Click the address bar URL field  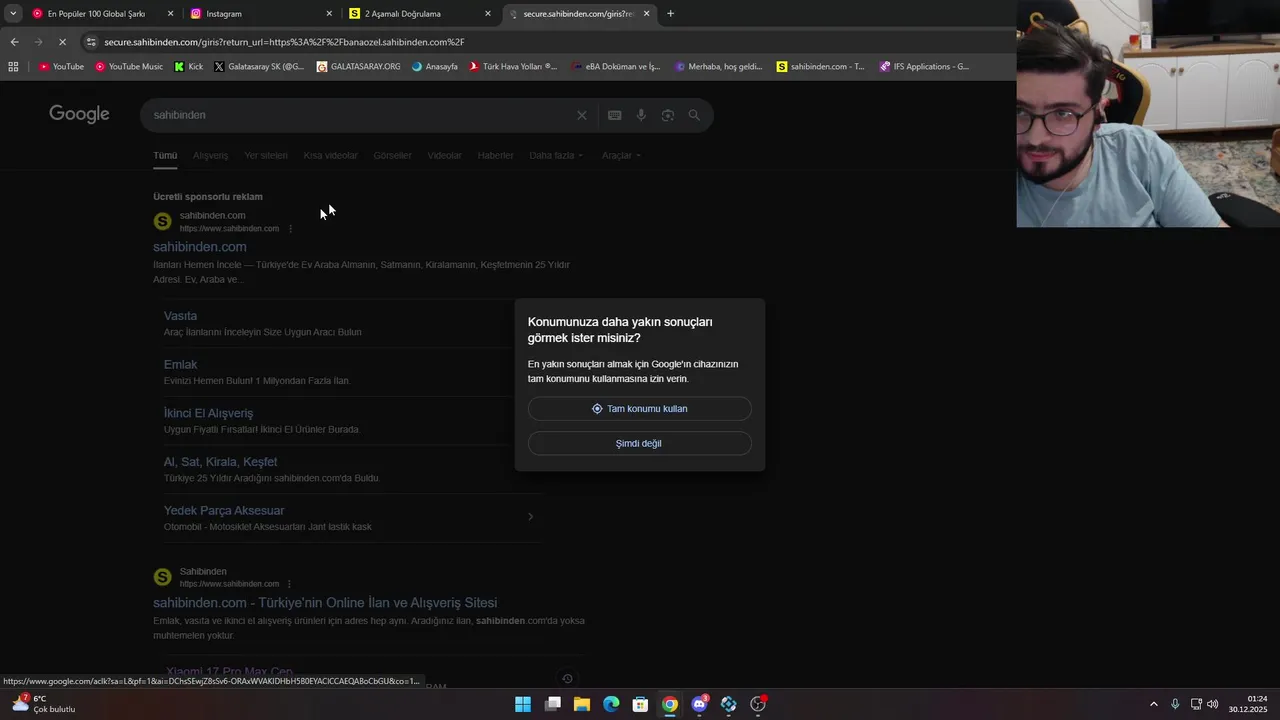(x=284, y=42)
